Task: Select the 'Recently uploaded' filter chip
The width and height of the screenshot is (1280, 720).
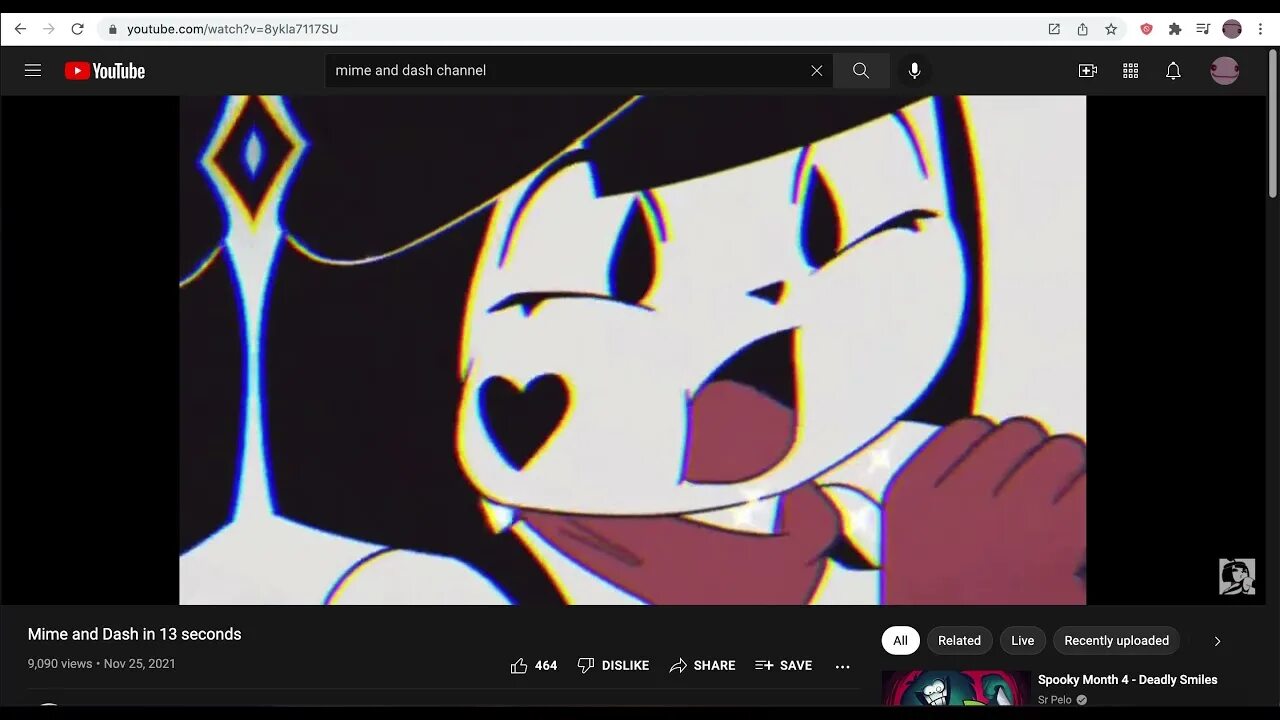Action: 1116,641
